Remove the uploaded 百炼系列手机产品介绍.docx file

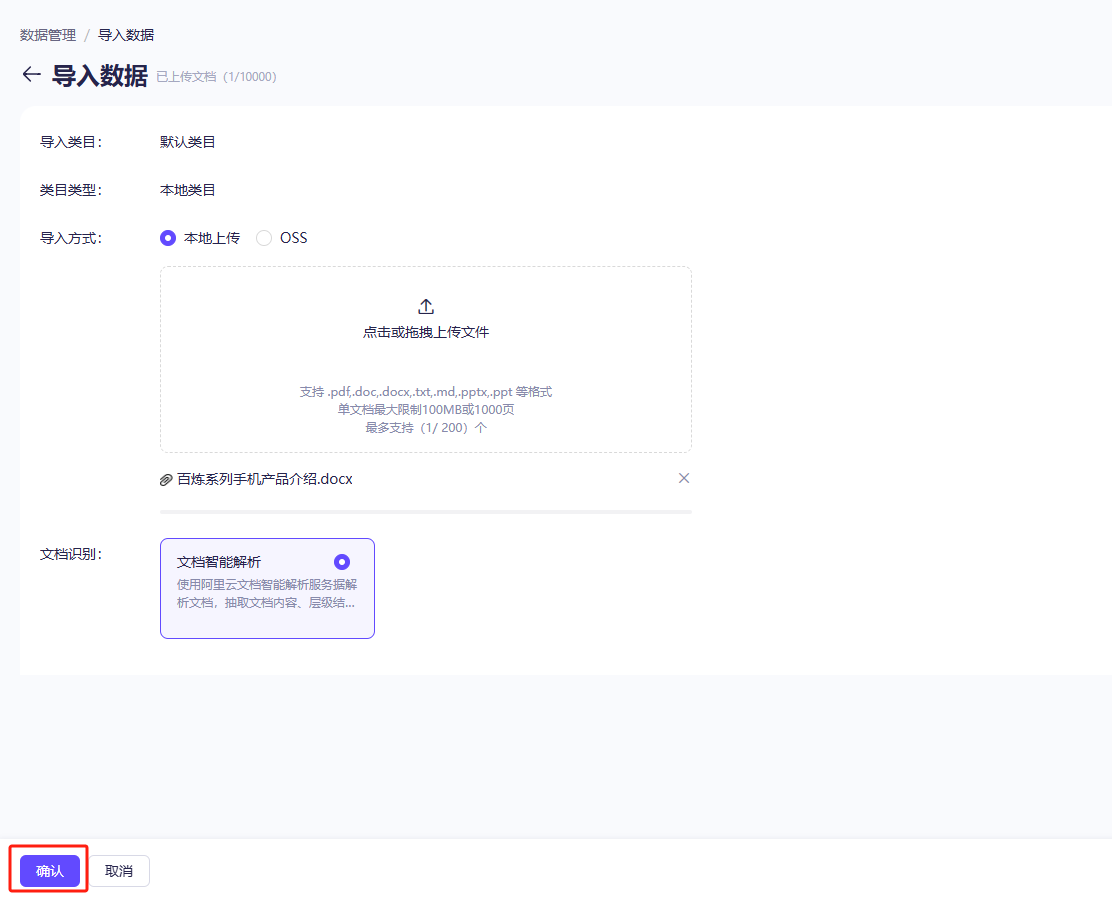(684, 478)
